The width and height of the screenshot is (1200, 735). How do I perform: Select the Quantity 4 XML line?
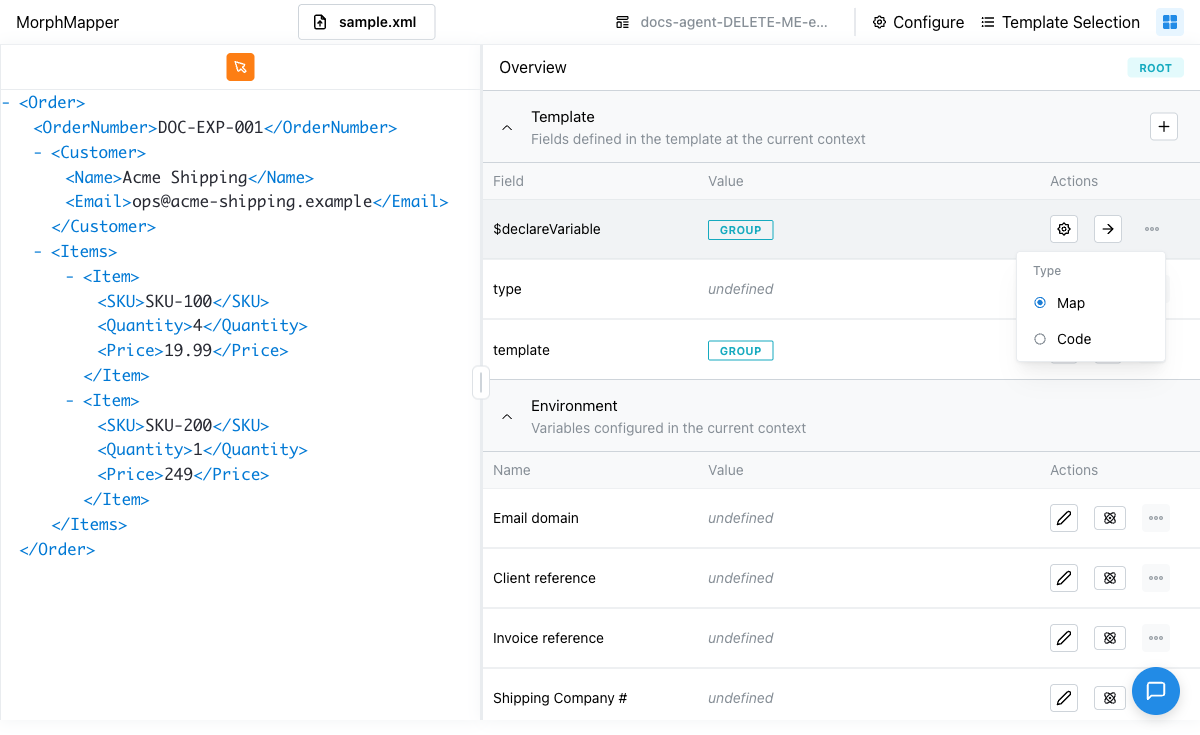(x=203, y=326)
